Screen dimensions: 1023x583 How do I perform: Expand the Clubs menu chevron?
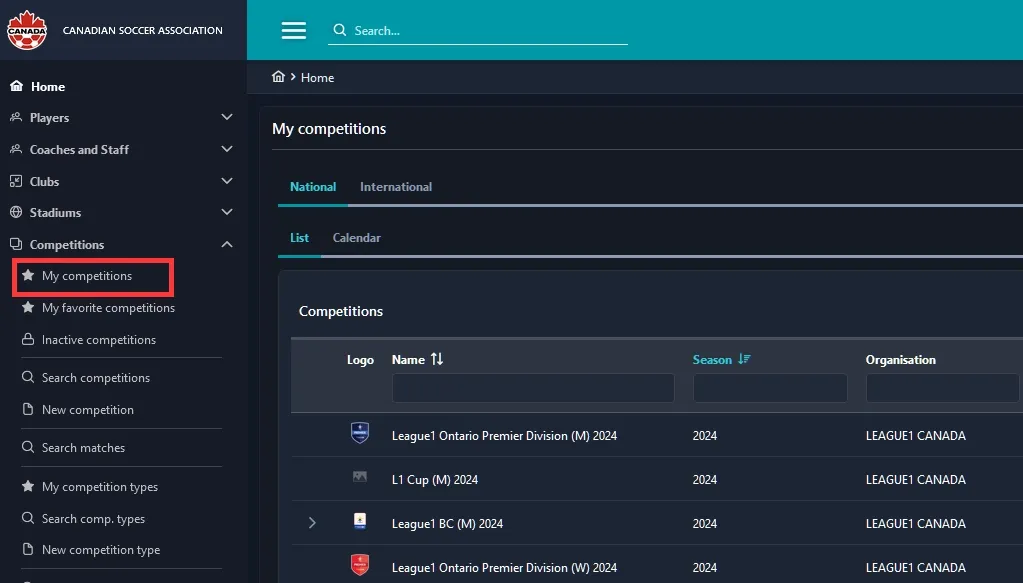pos(227,181)
